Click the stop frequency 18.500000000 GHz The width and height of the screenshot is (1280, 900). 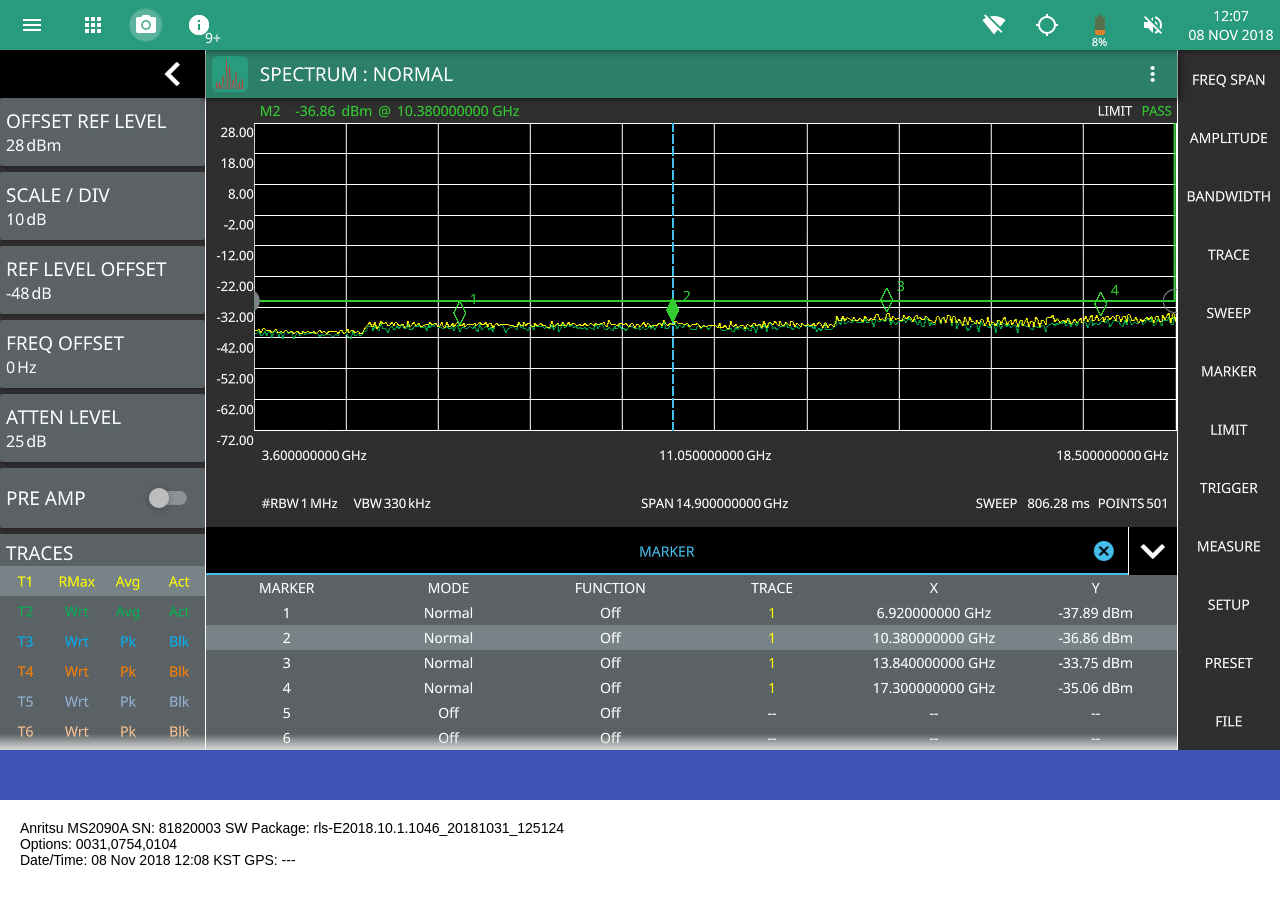click(1112, 455)
